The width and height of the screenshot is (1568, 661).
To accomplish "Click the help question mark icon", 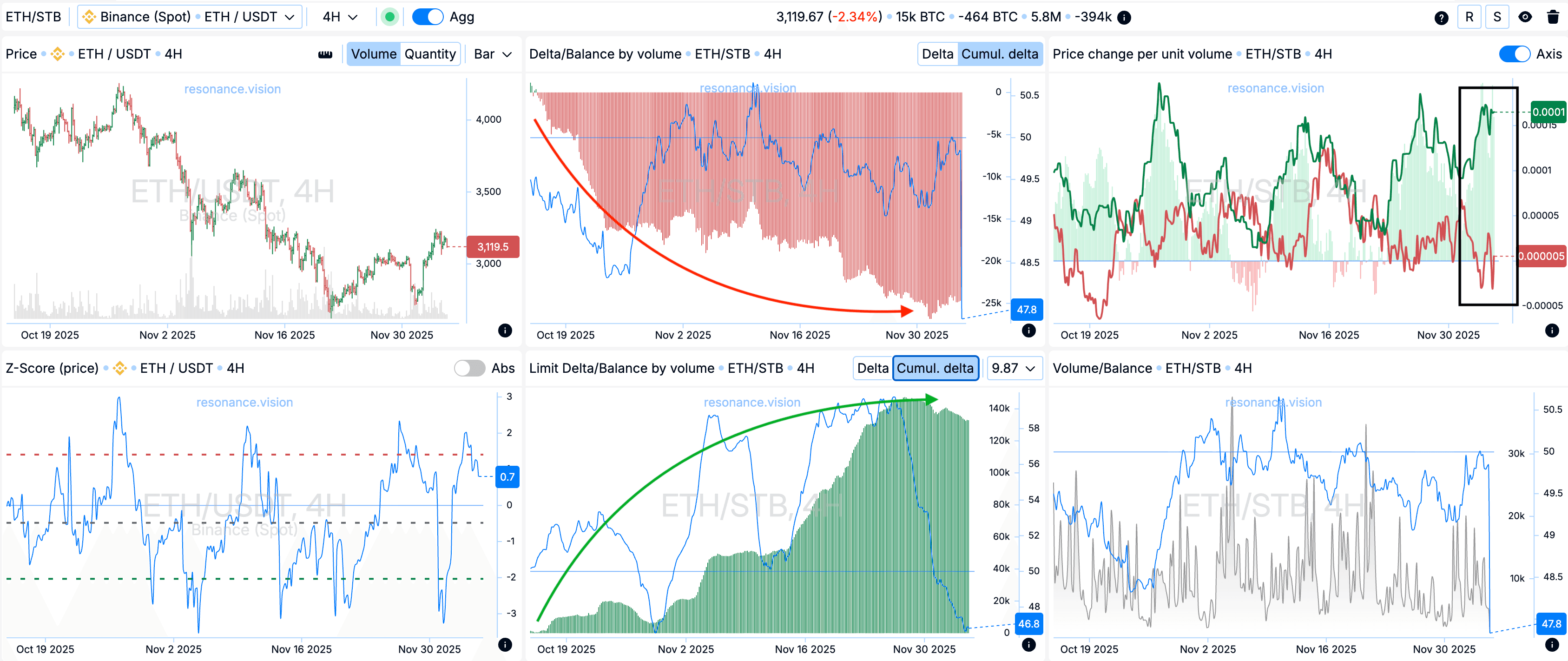I will coord(1441,18).
